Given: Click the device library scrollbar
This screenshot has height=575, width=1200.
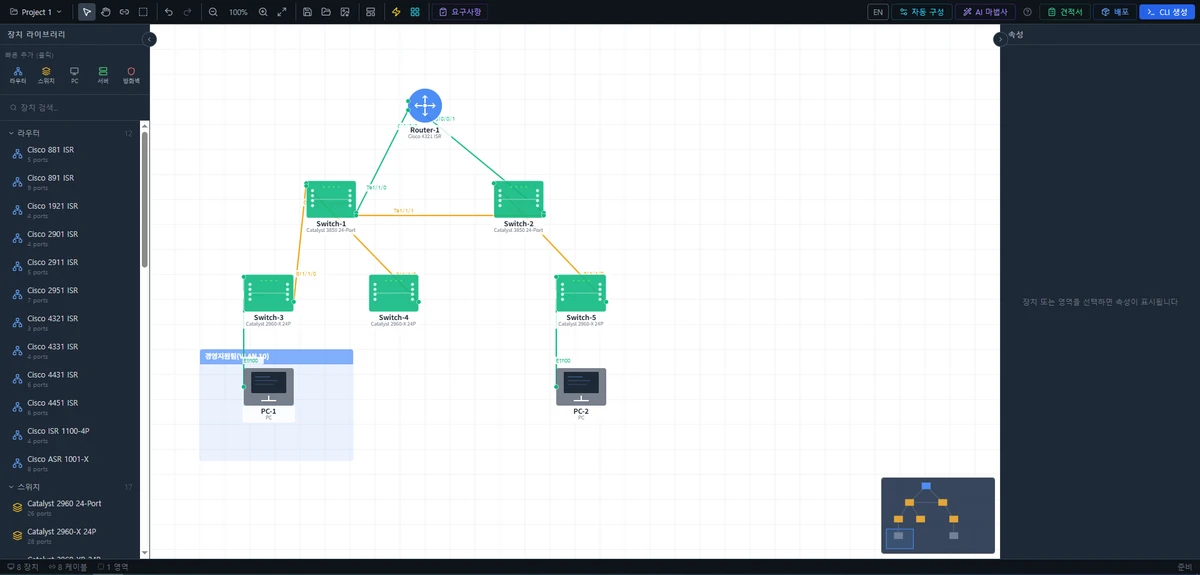Looking at the screenshot, I should pos(145,200).
